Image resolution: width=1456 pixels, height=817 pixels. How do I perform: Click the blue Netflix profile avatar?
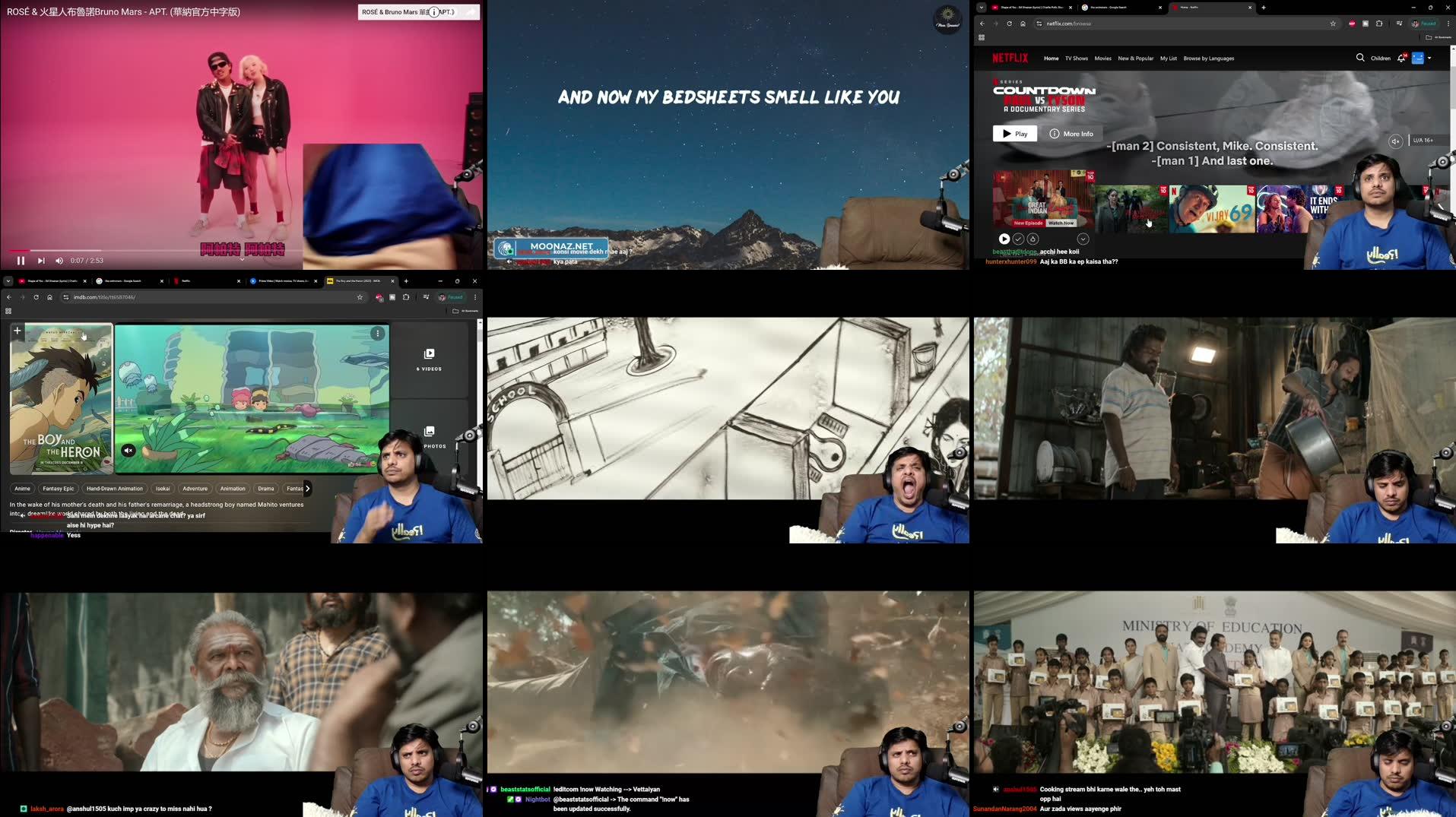(1417, 58)
